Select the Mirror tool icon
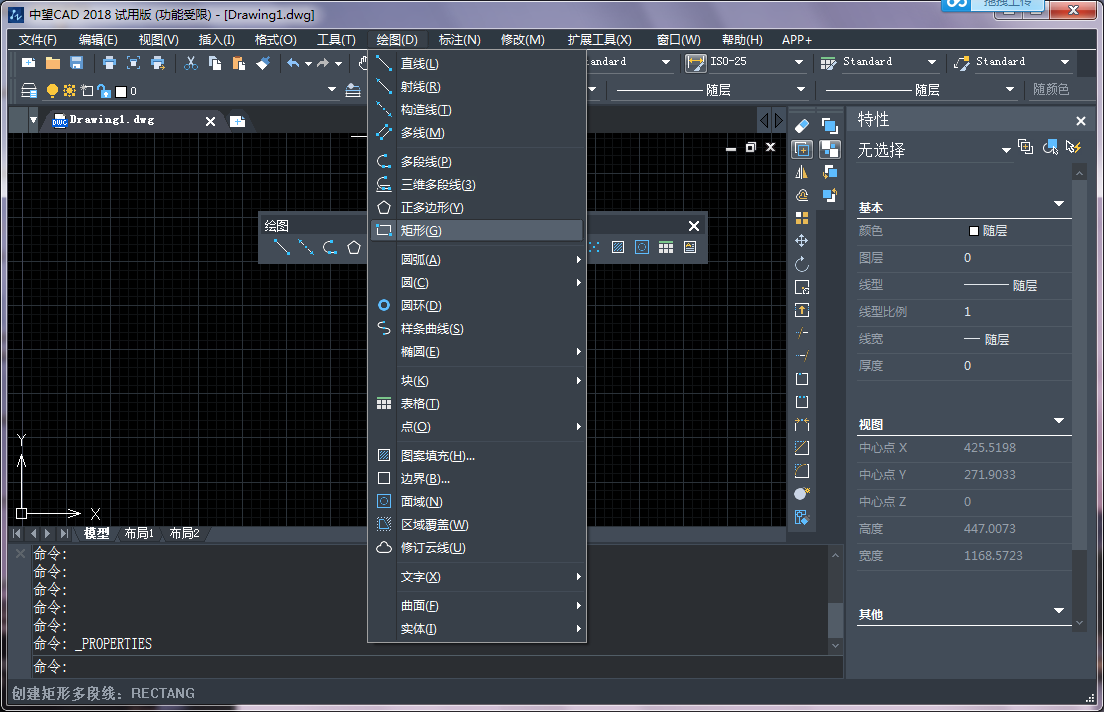The height and width of the screenshot is (712, 1104). (803, 171)
